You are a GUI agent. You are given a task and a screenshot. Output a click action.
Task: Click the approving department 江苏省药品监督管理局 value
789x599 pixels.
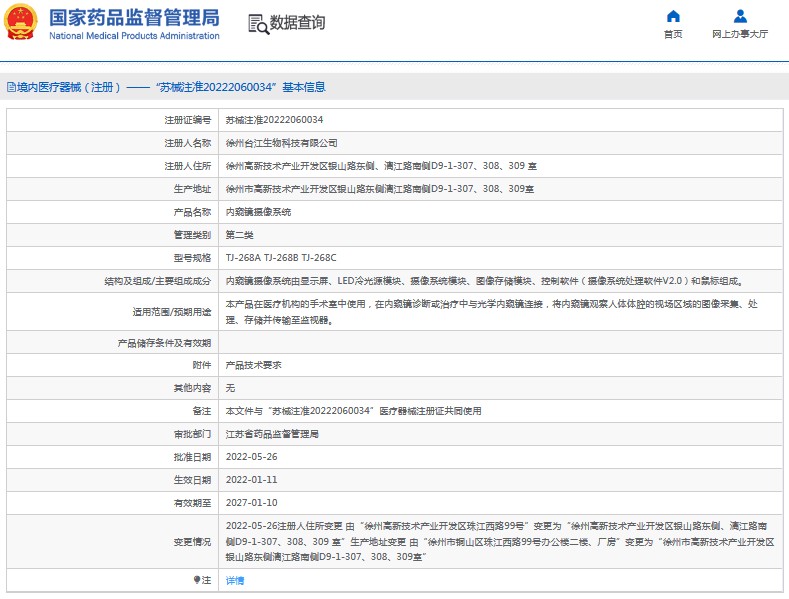click(x=272, y=434)
